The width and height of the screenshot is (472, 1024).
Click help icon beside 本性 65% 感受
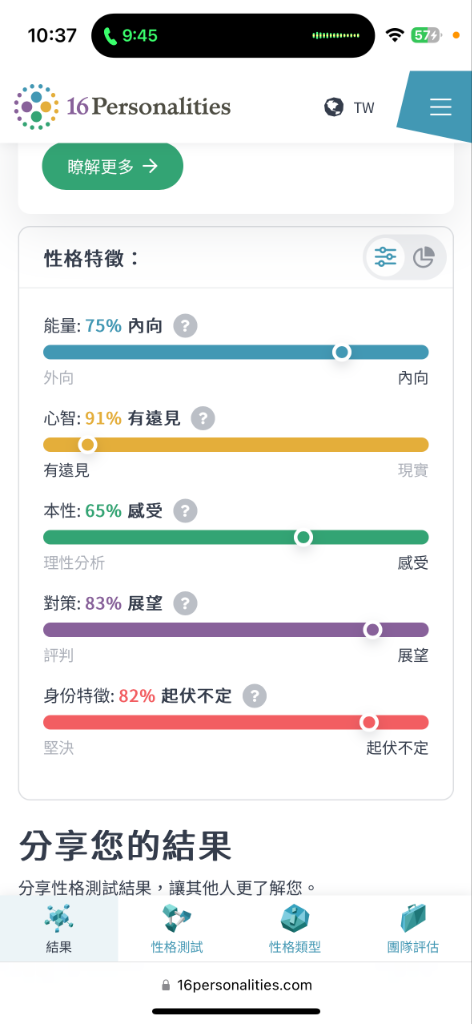coord(185,511)
